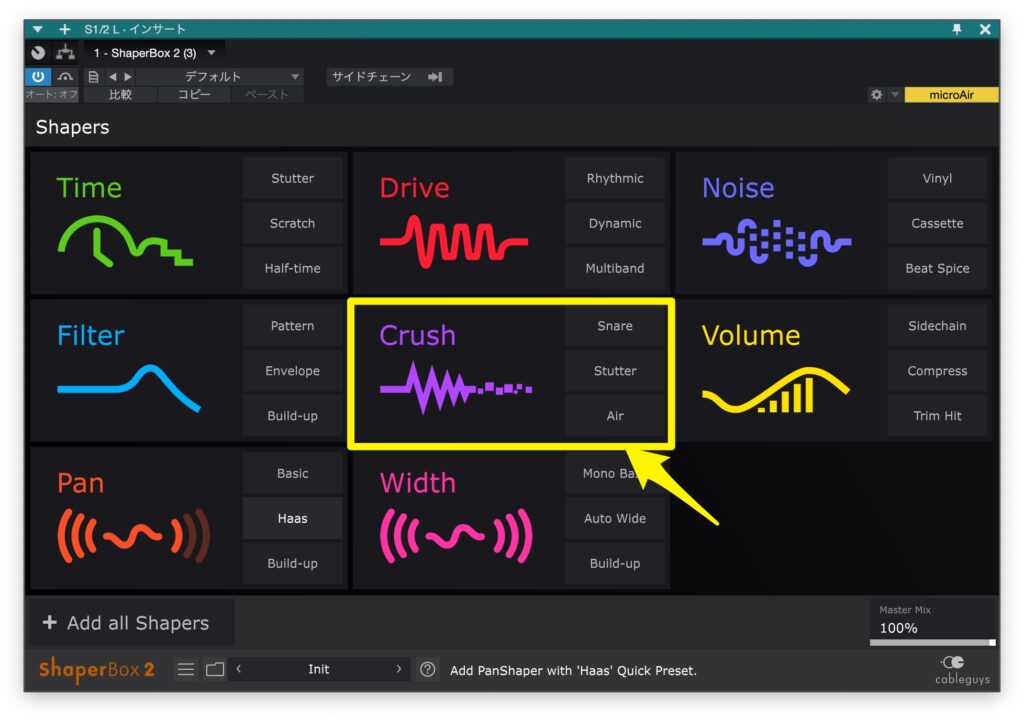Click the Add all Shapers button
This screenshot has height=720, width=1024.
(127, 623)
